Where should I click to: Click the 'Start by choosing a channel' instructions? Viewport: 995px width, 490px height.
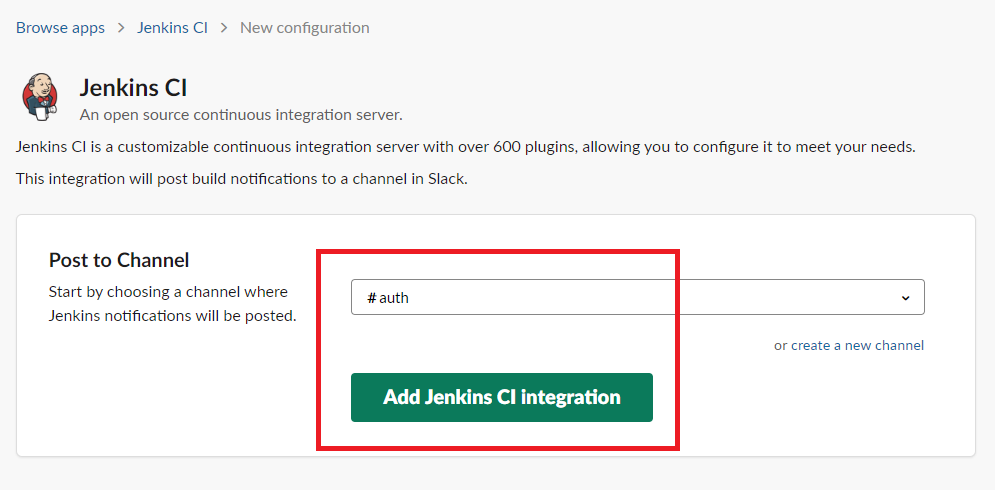pyautogui.click(x=173, y=303)
